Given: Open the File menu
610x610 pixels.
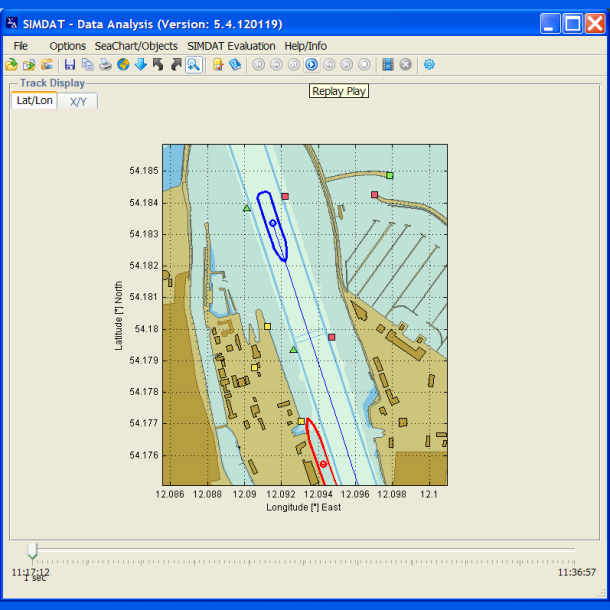Looking at the screenshot, I should point(21,46).
